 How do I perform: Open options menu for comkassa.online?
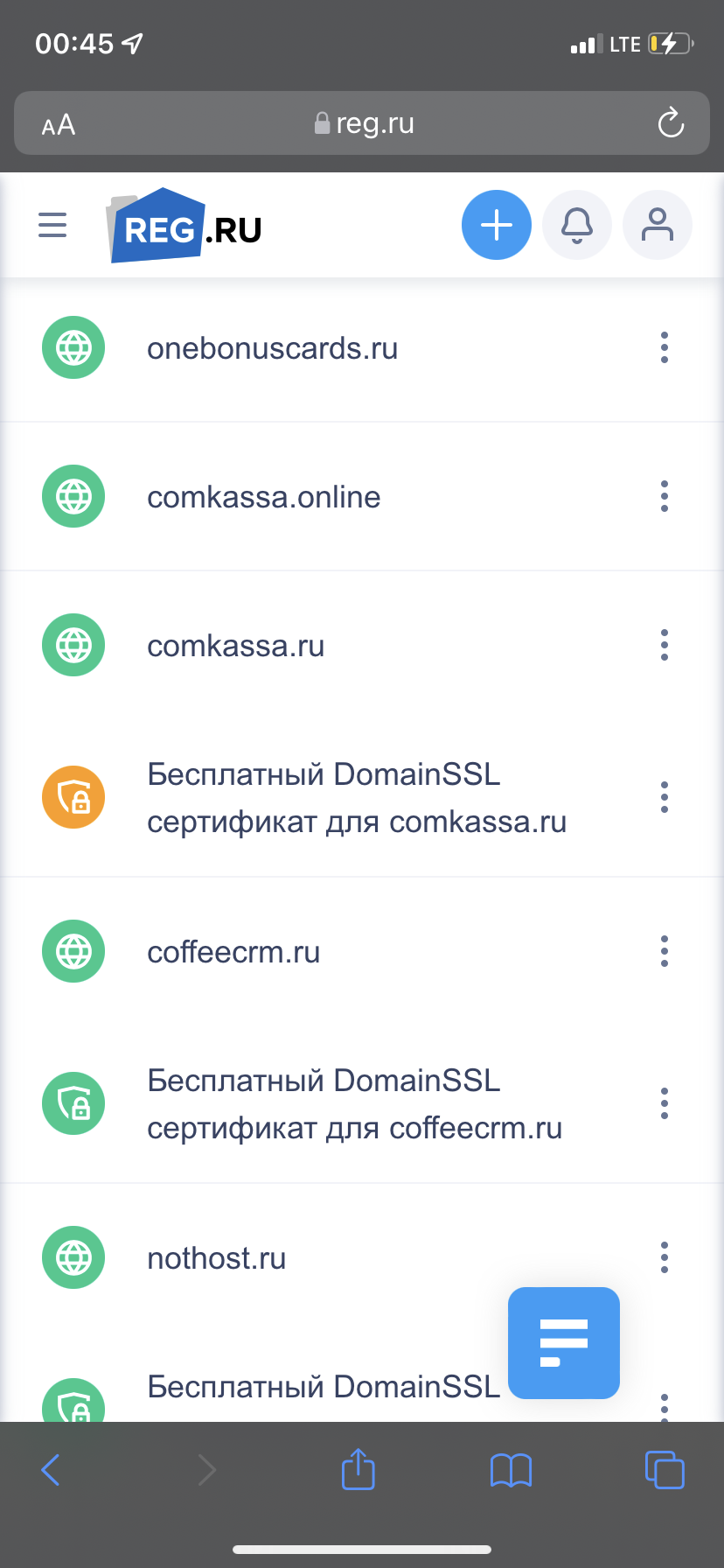click(665, 496)
